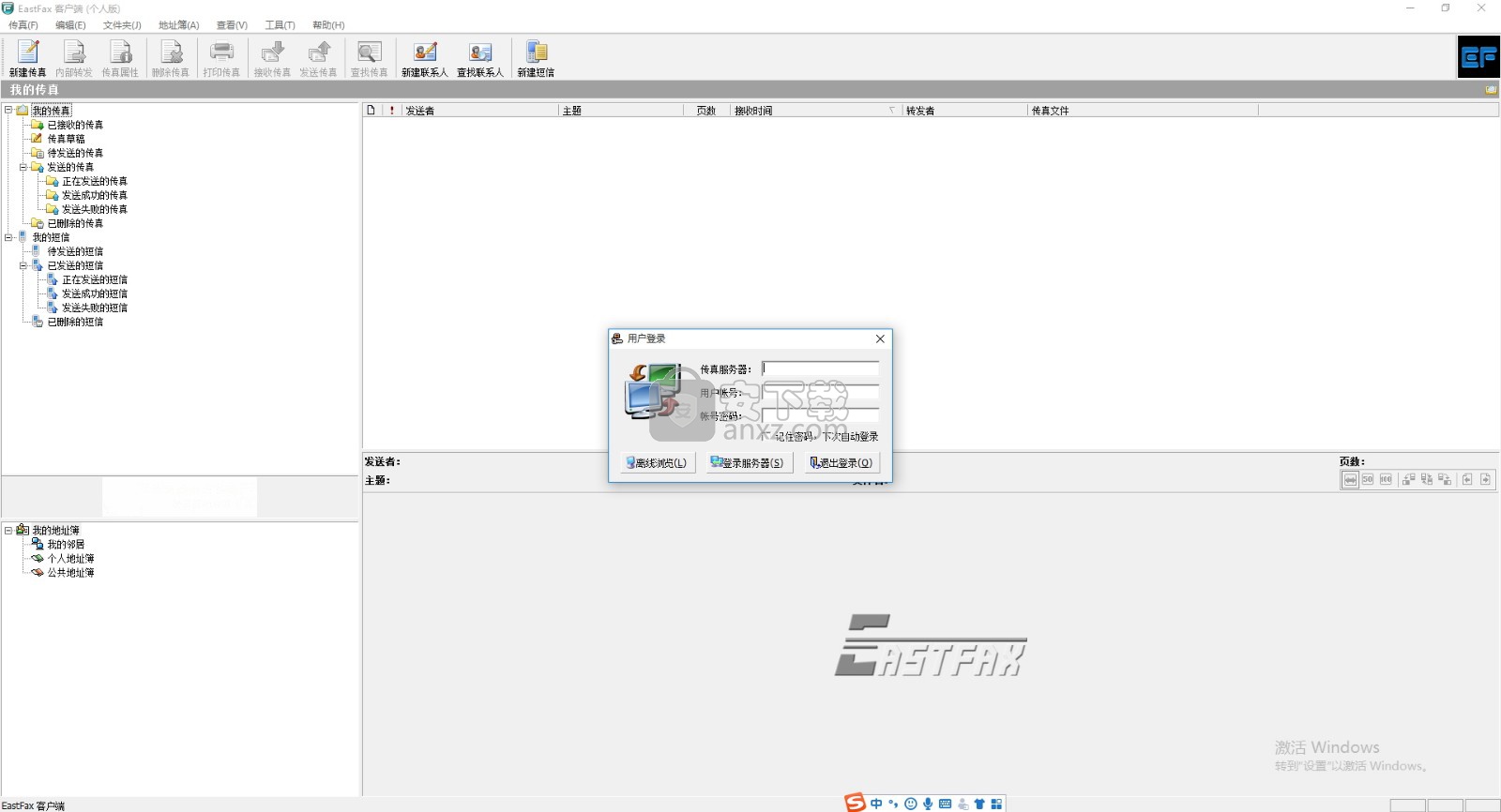Close the 用户登录 dialog
Viewport: 1501px width, 812px height.
(x=880, y=338)
